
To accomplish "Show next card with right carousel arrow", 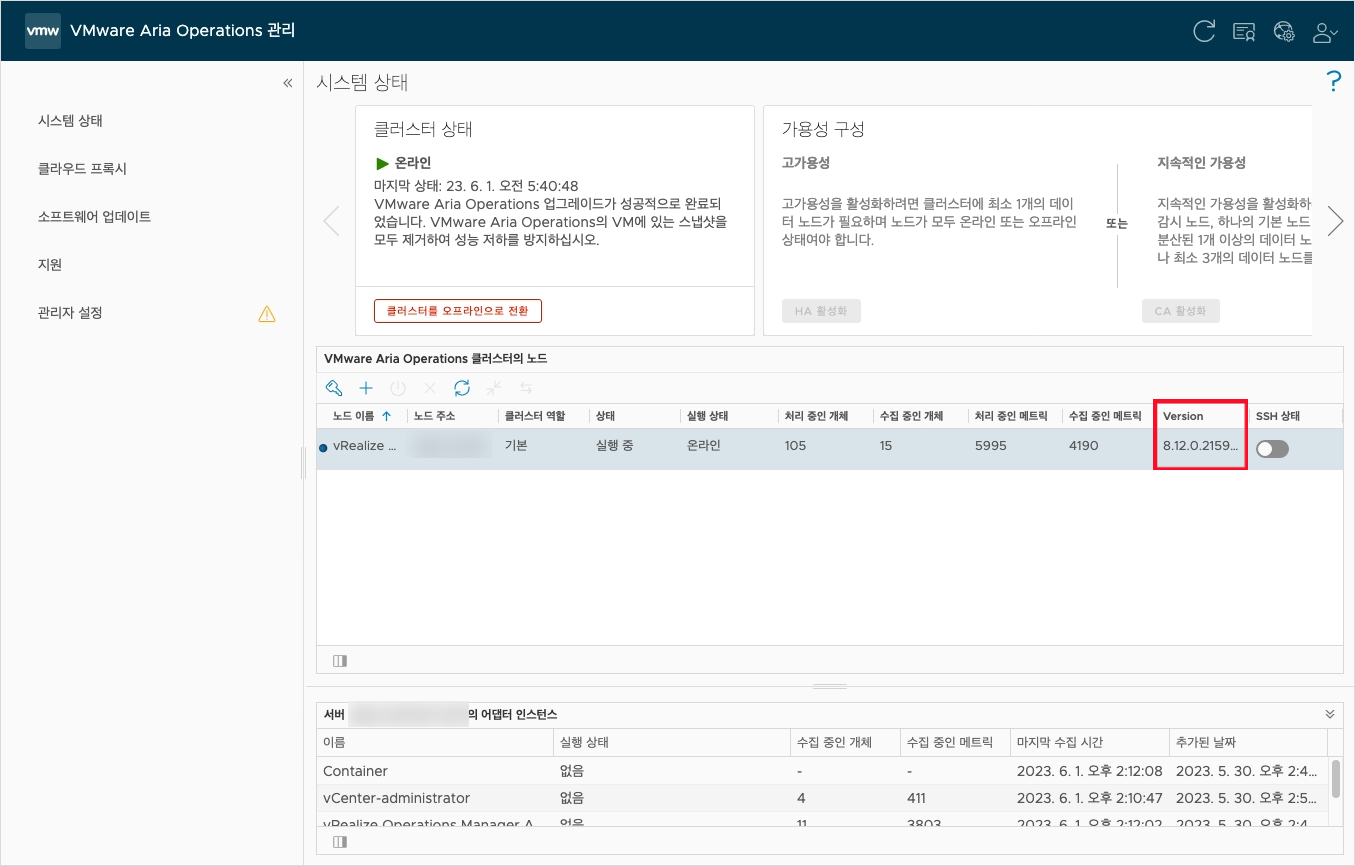I will point(1335,221).
